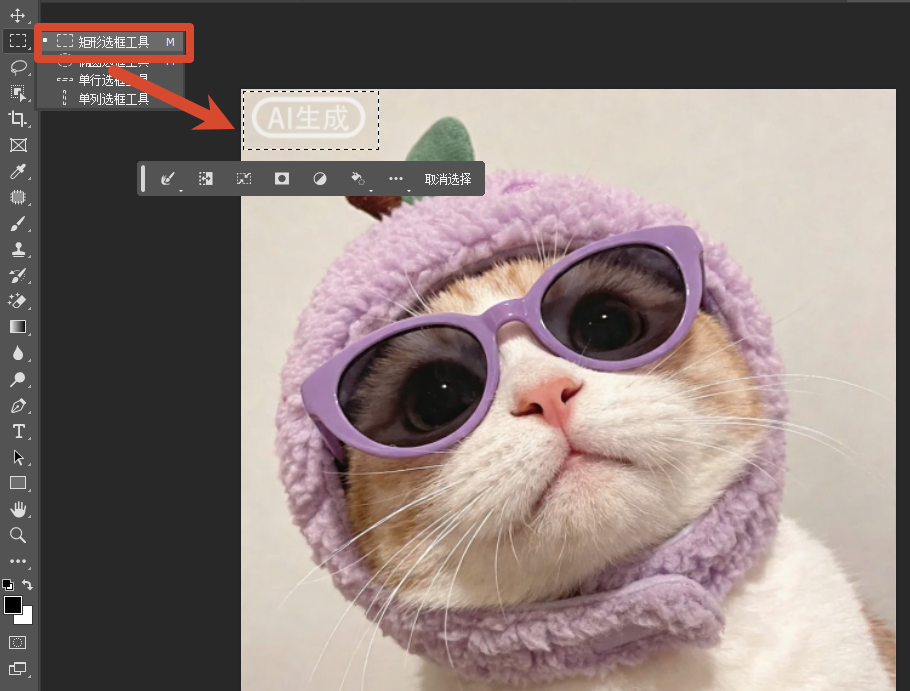Select the Move tool
This screenshot has width=910, height=691.
pyautogui.click(x=17, y=15)
